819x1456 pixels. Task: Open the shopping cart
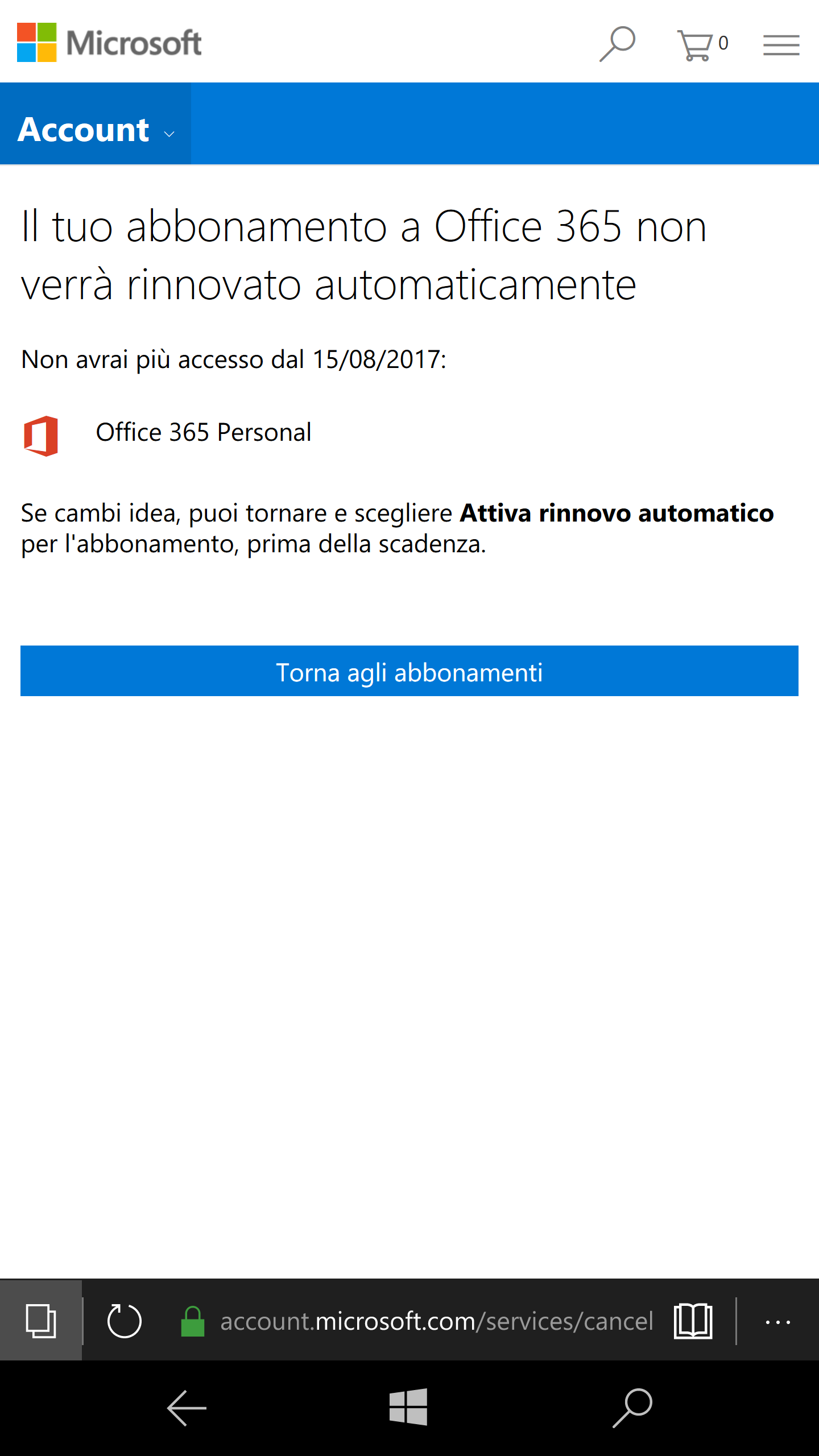tap(694, 44)
